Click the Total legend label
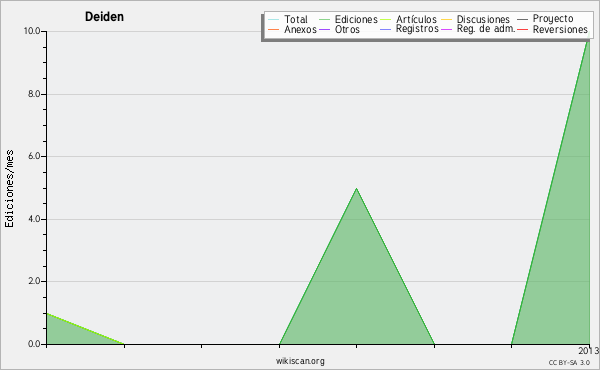600x370 pixels. [296, 19]
